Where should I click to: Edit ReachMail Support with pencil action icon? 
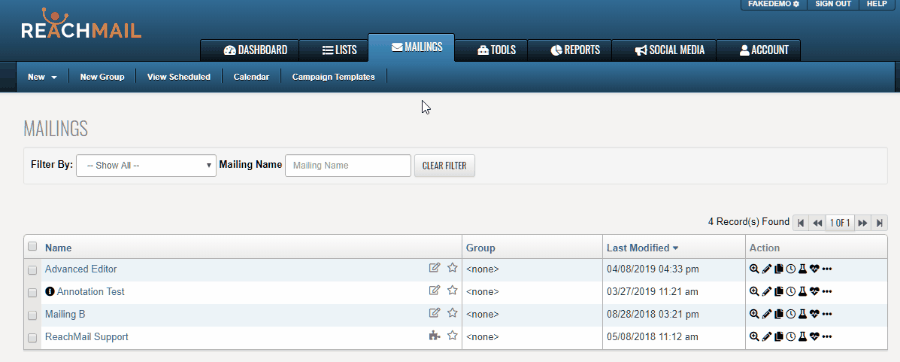tap(766, 337)
